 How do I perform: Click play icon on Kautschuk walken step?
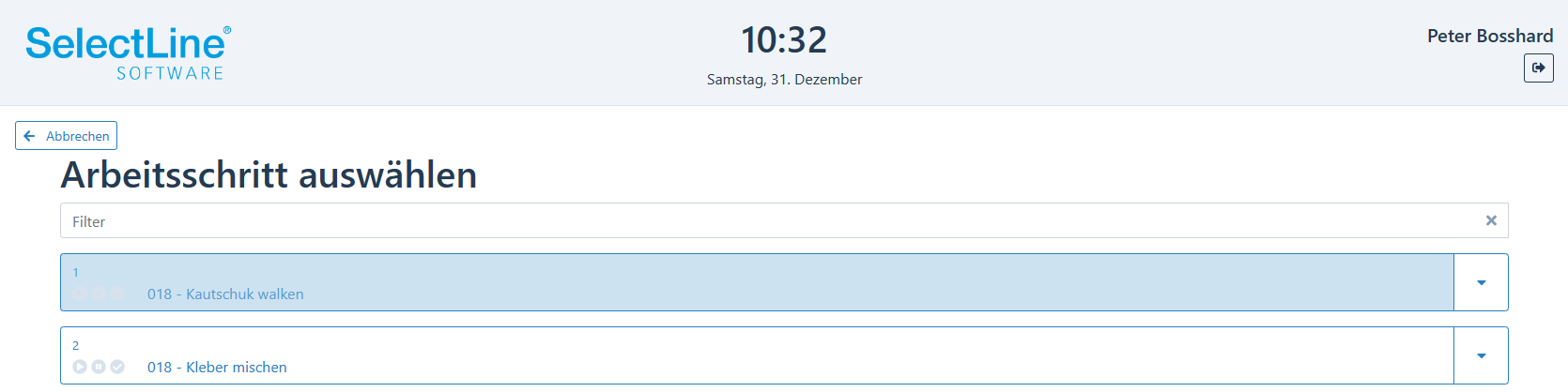click(80, 294)
